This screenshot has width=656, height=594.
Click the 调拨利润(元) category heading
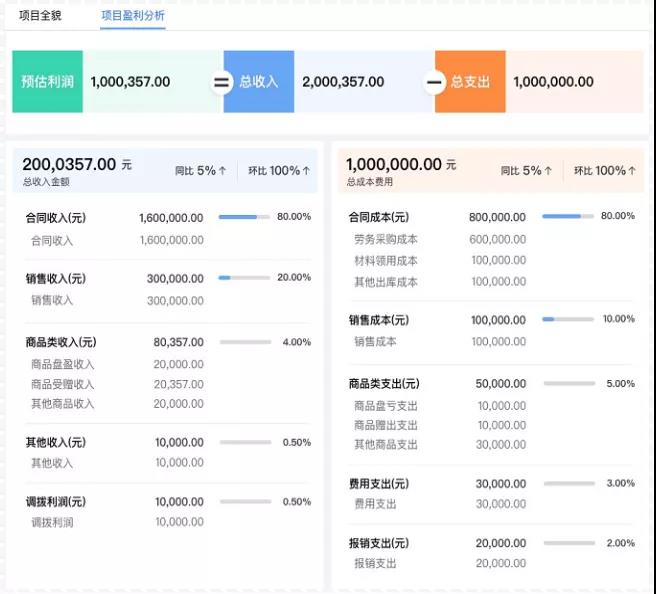(56, 502)
